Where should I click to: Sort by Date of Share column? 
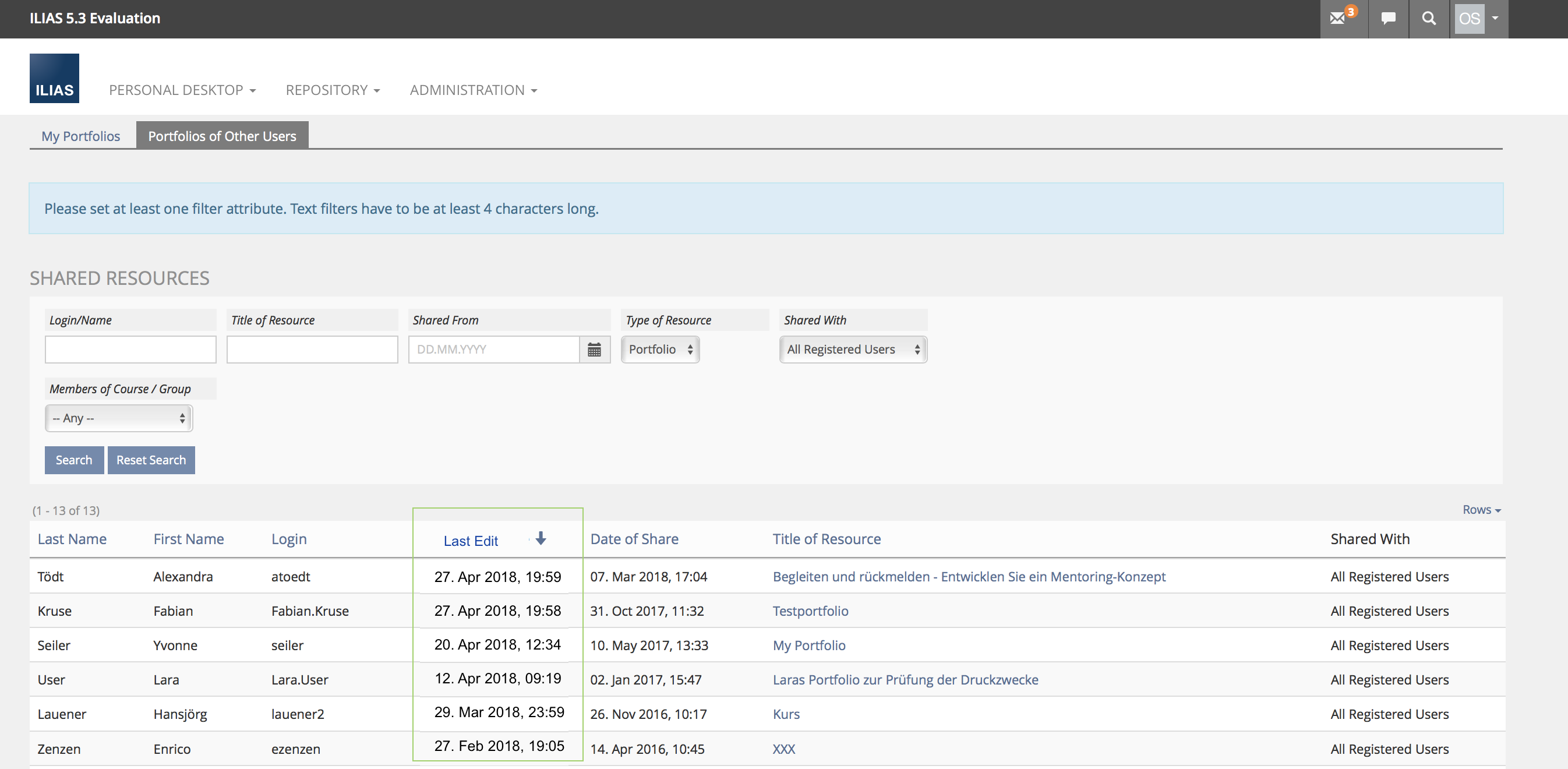(x=634, y=539)
